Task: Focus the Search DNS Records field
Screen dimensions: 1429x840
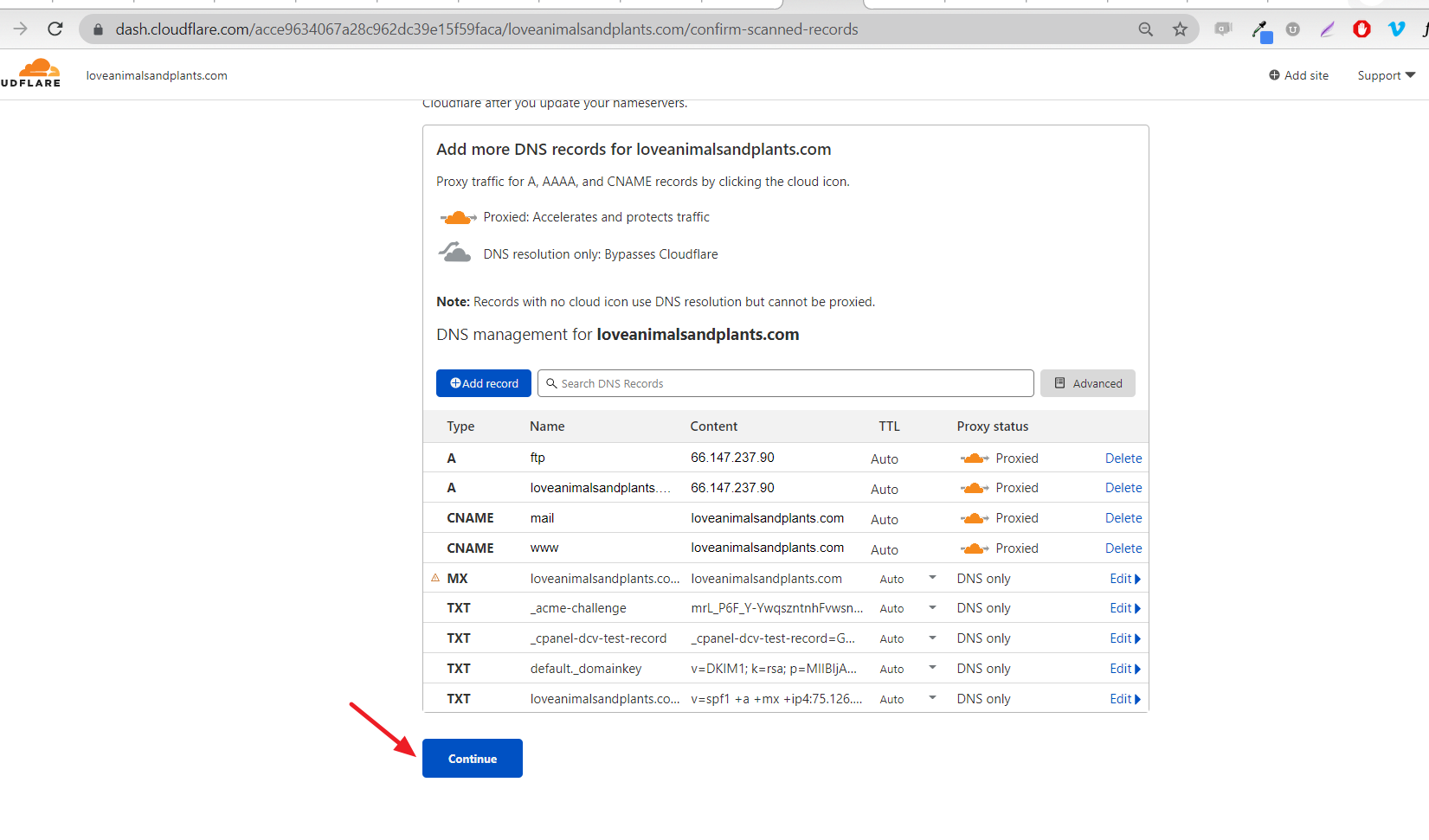Action: click(786, 383)
